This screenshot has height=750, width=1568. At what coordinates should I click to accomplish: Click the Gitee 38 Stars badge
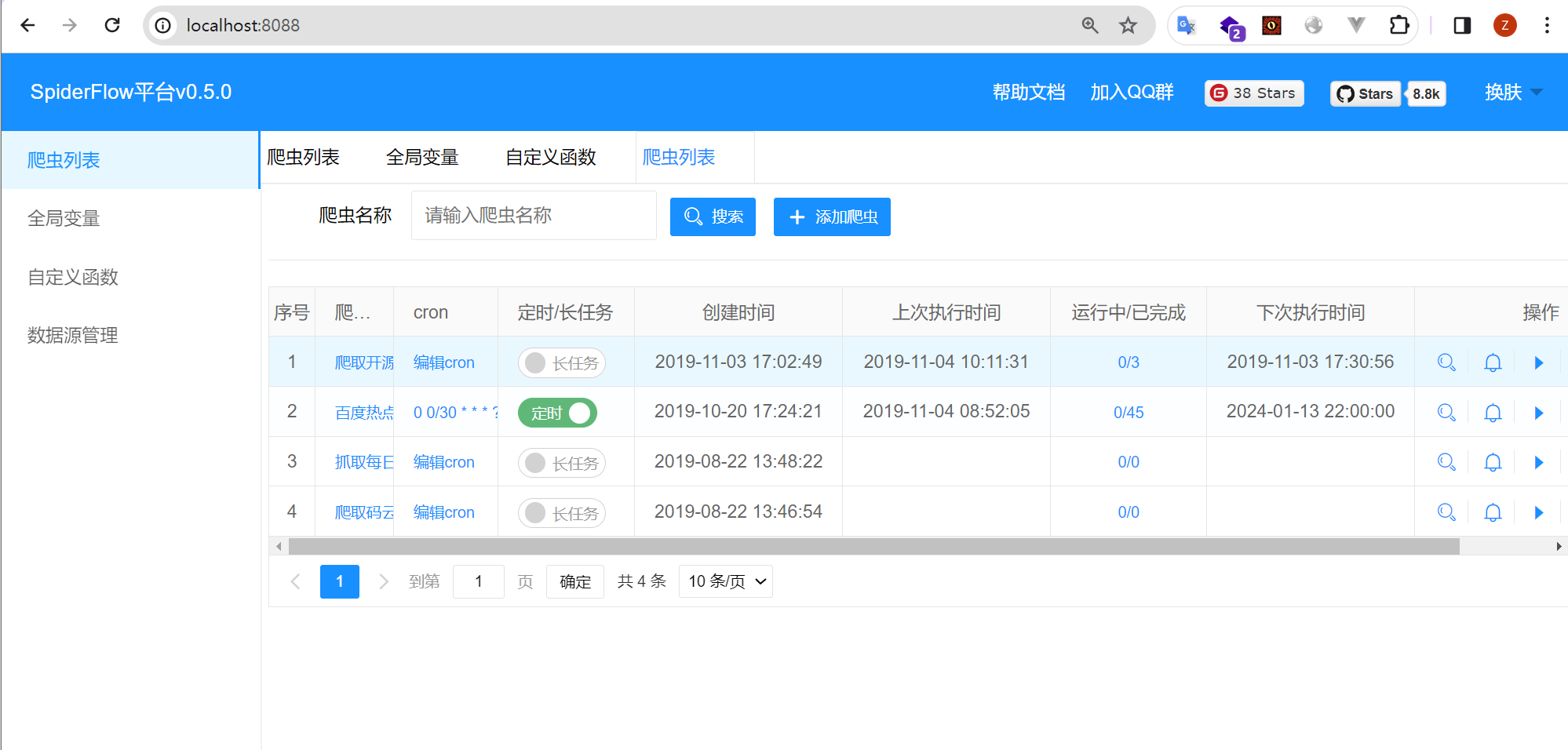[x=1254, y=93]
